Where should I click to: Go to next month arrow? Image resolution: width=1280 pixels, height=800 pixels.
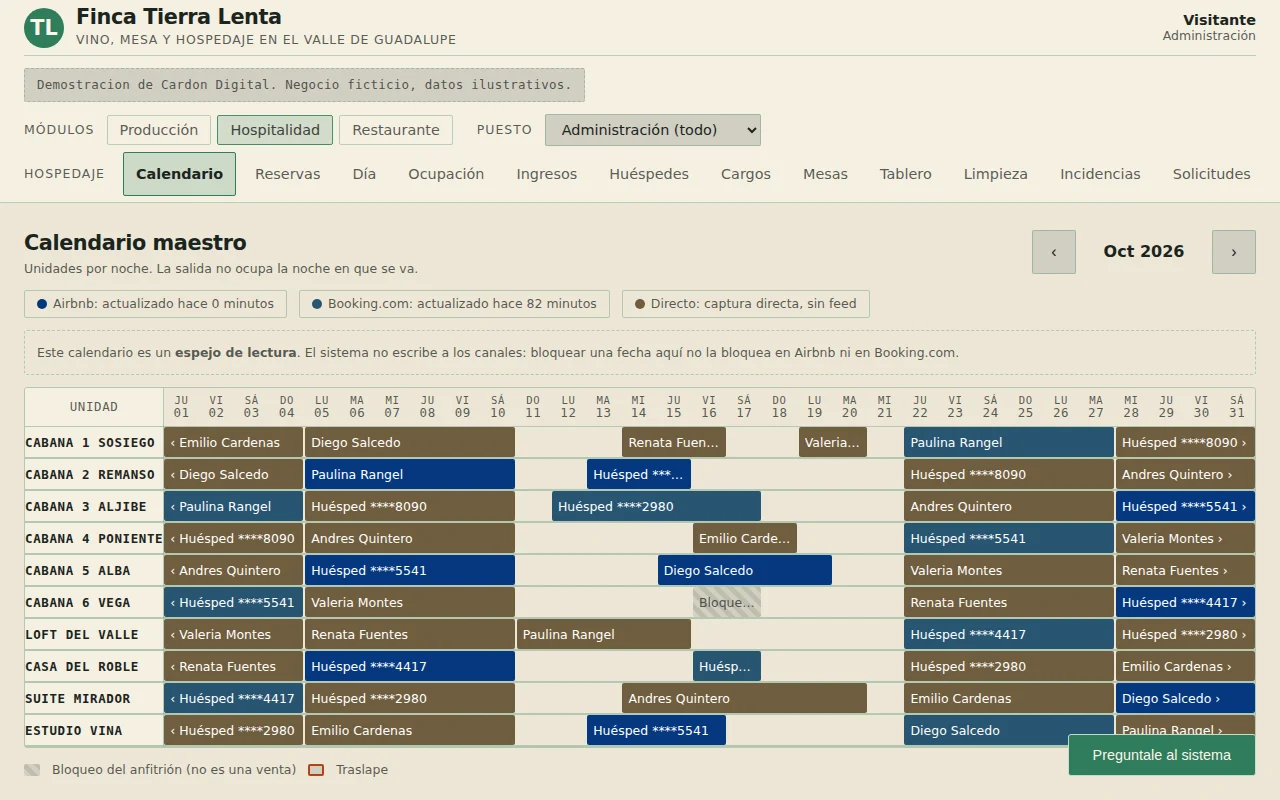(x=1234, y=252)
